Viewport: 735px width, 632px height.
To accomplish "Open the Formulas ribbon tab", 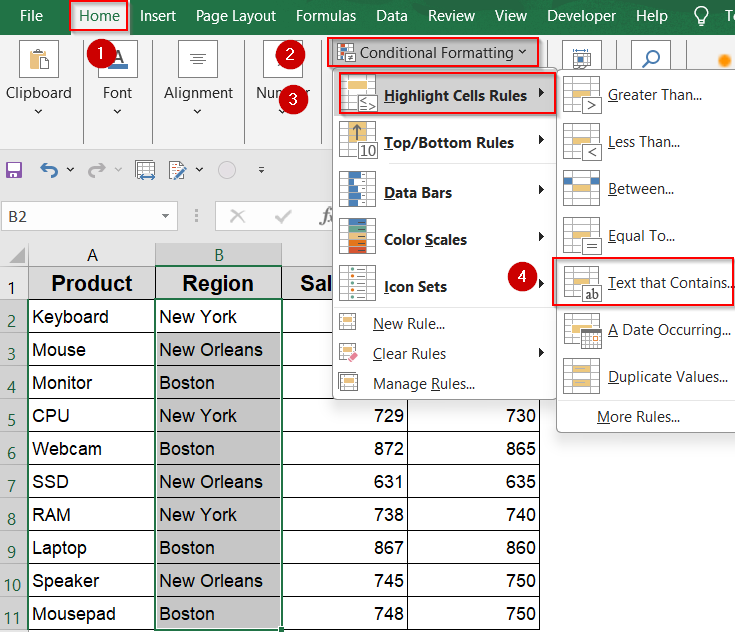I will [326, 16].
